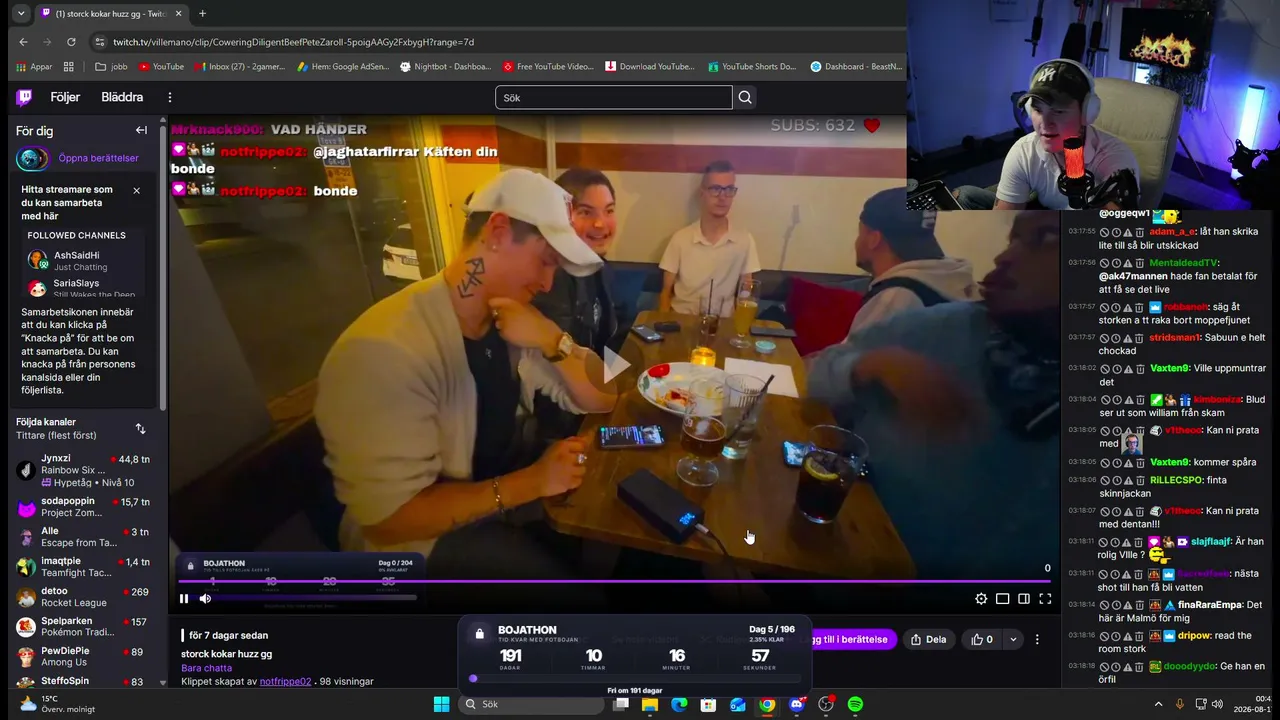The image size is (1280, 720).
Task: Close the storck kokar huzz gg tab
Action: [178, 14]
